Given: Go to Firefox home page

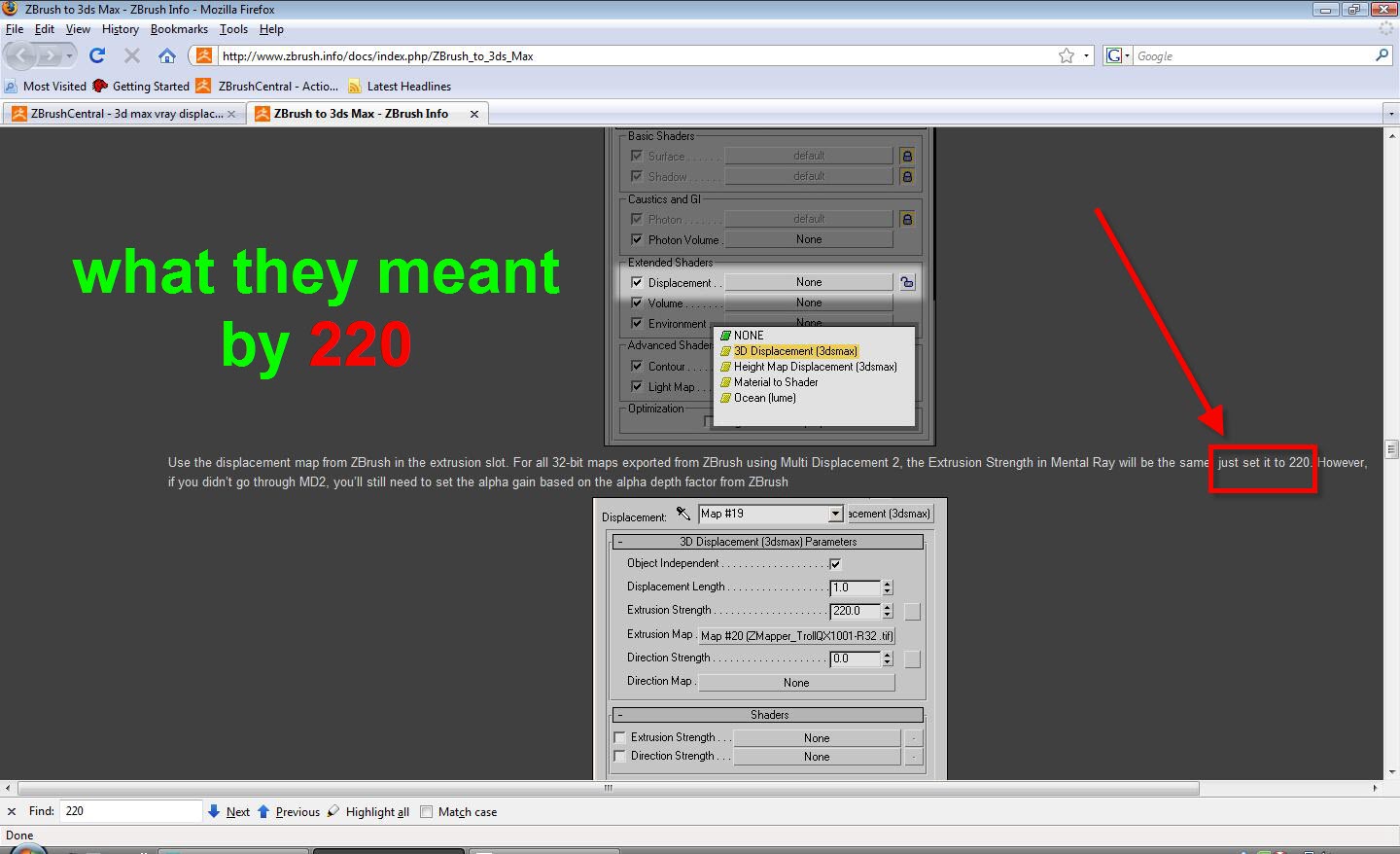Looking at the screenshot, I should [x=167, y=55].
